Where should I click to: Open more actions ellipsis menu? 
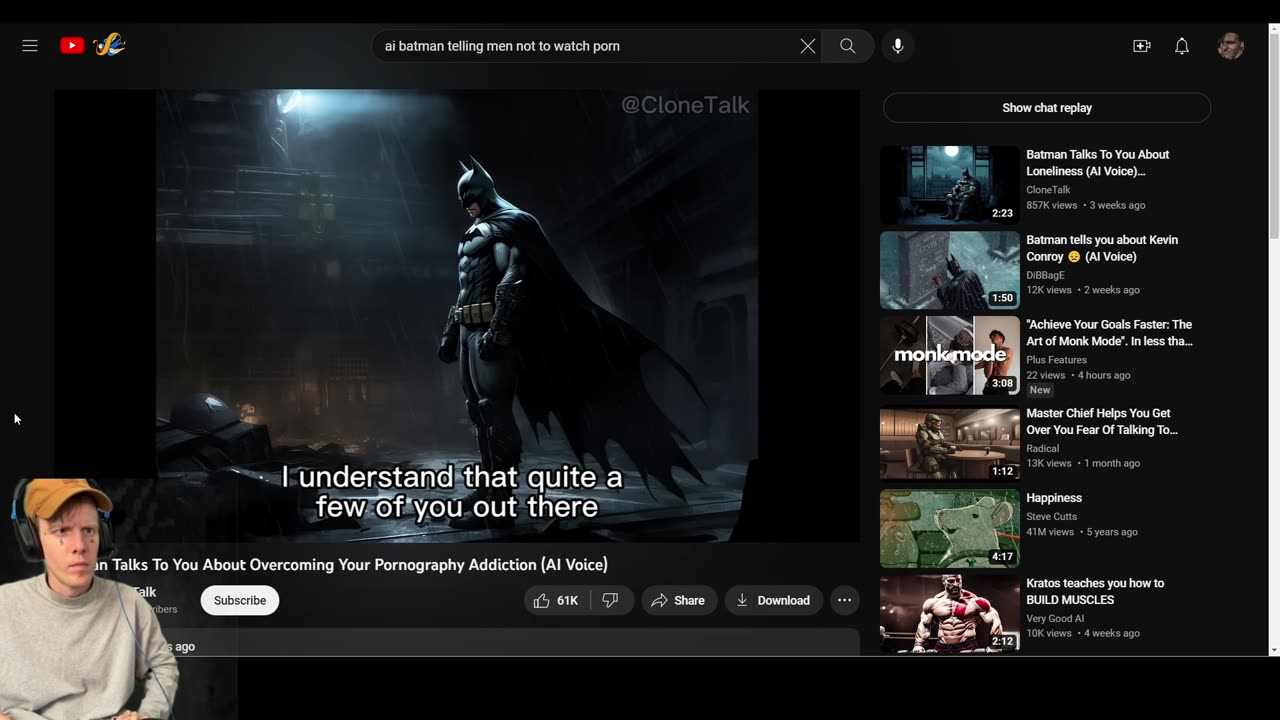845,600
